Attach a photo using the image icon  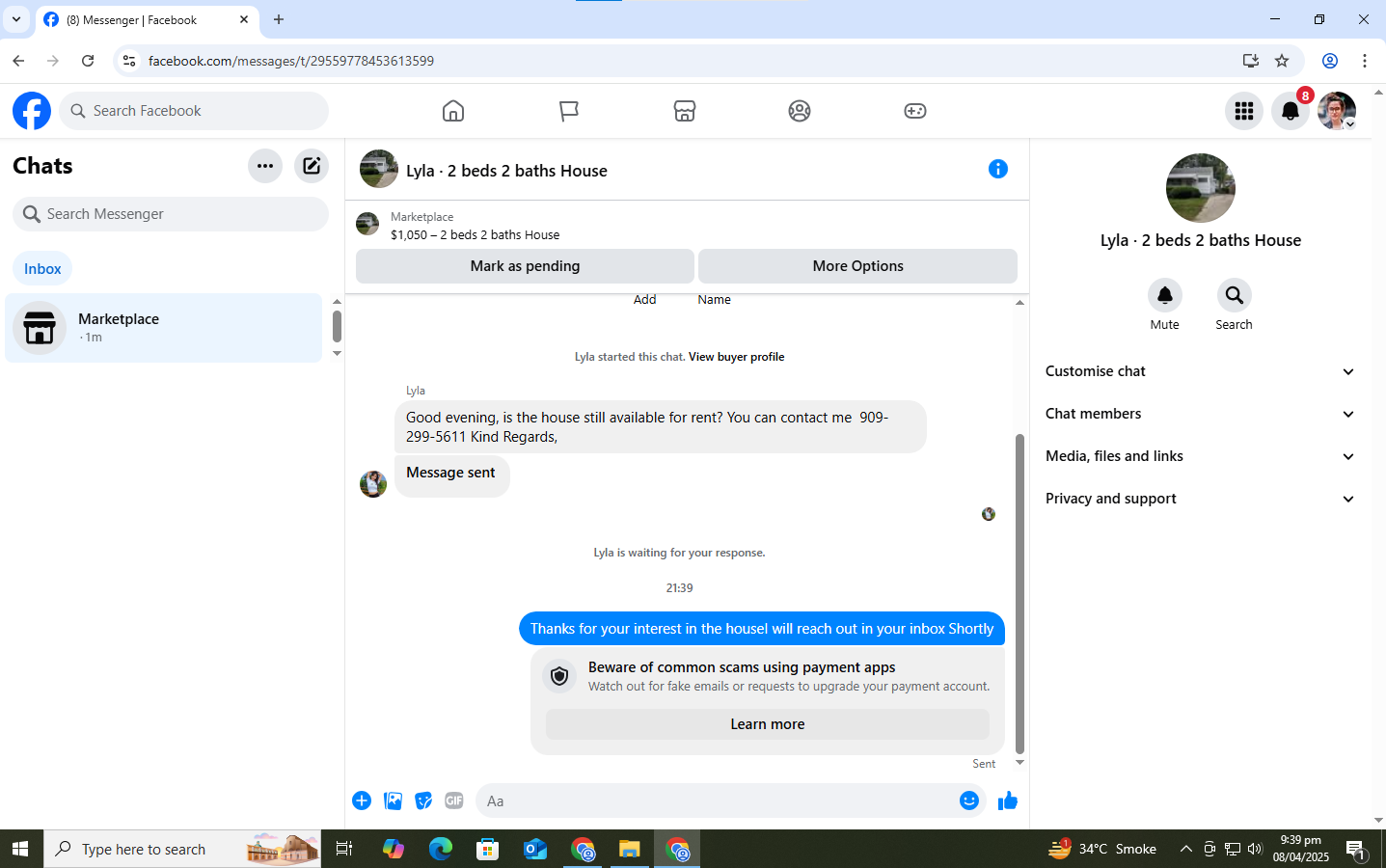pos(393,800)
